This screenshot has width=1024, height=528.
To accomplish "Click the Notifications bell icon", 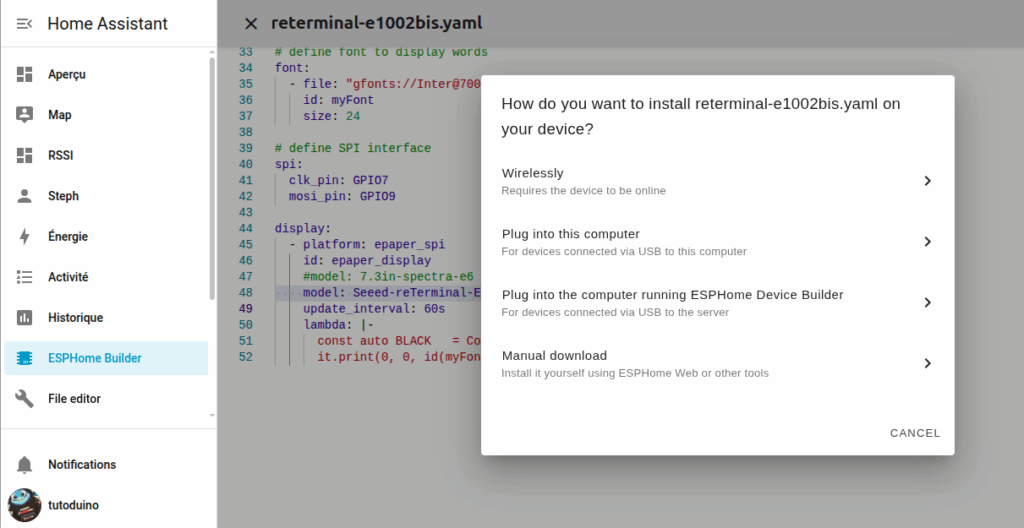I will tap(25, 465).
